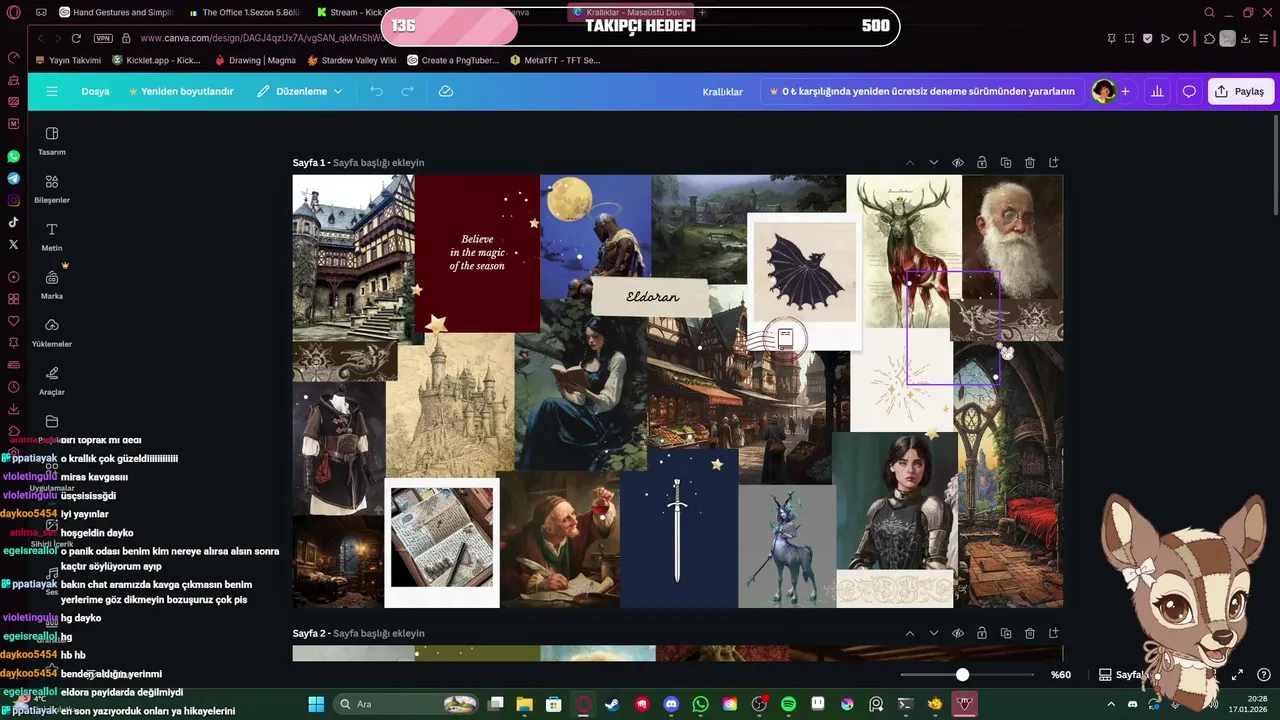Click the plus button to add collaborators
1280x720 pixels.
tap(1125, 91)
